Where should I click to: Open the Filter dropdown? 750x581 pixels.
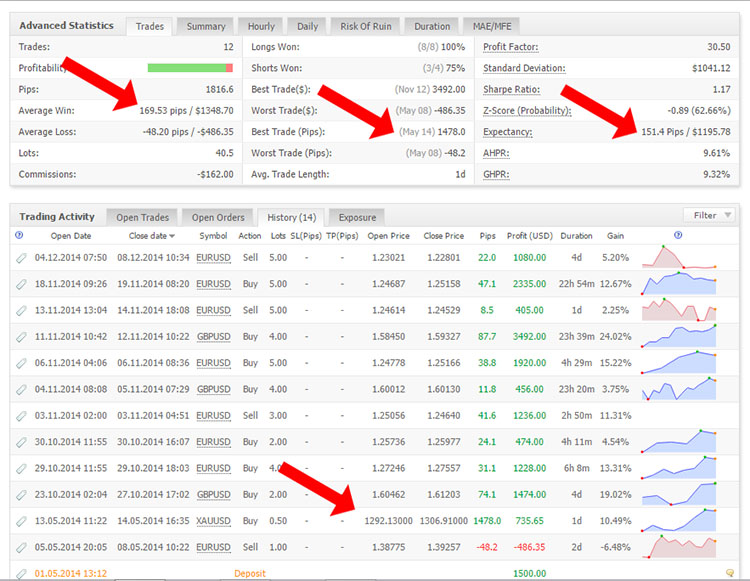click(x=711, y=215)
